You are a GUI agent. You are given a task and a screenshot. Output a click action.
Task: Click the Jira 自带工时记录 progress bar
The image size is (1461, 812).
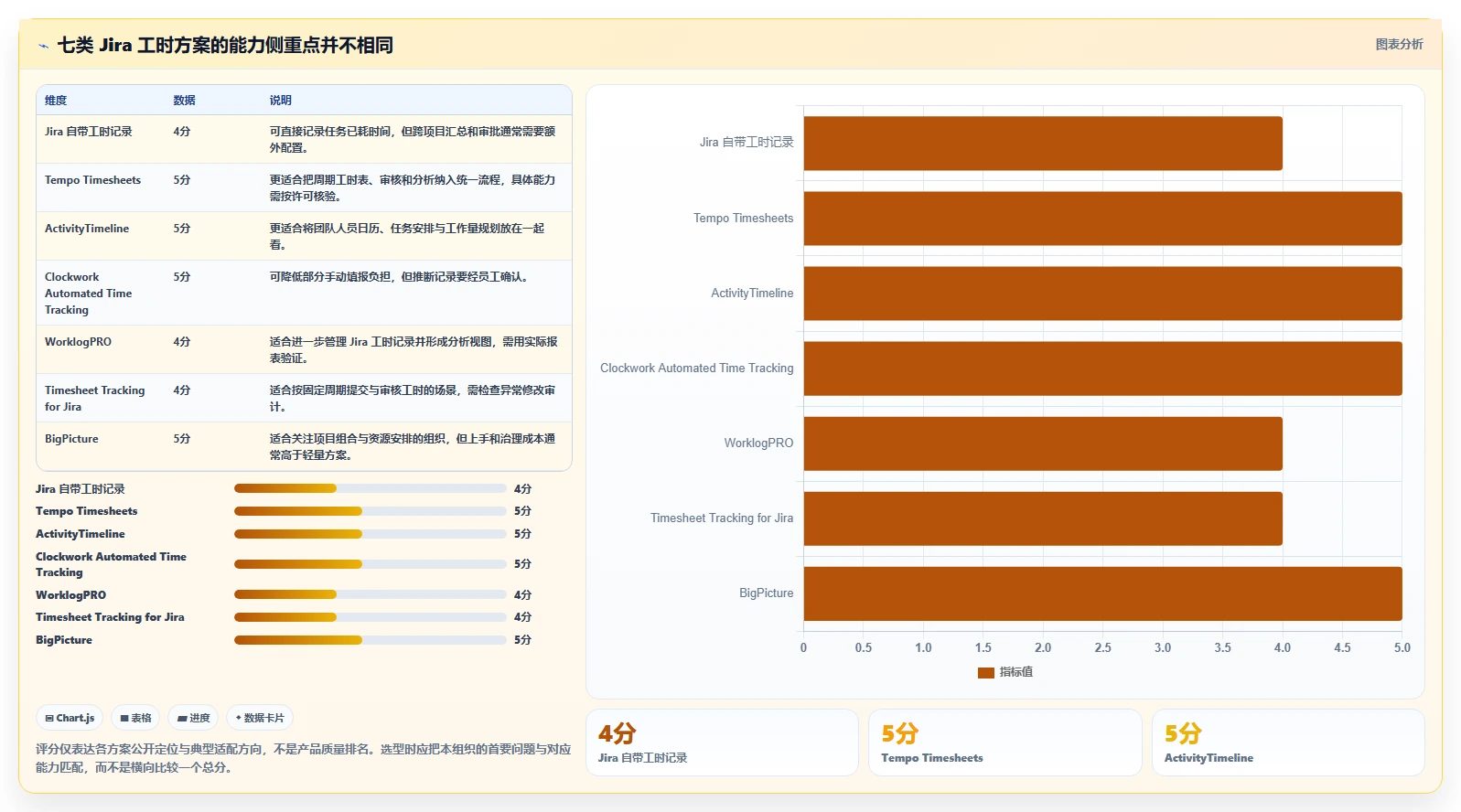tap(370, 488)
